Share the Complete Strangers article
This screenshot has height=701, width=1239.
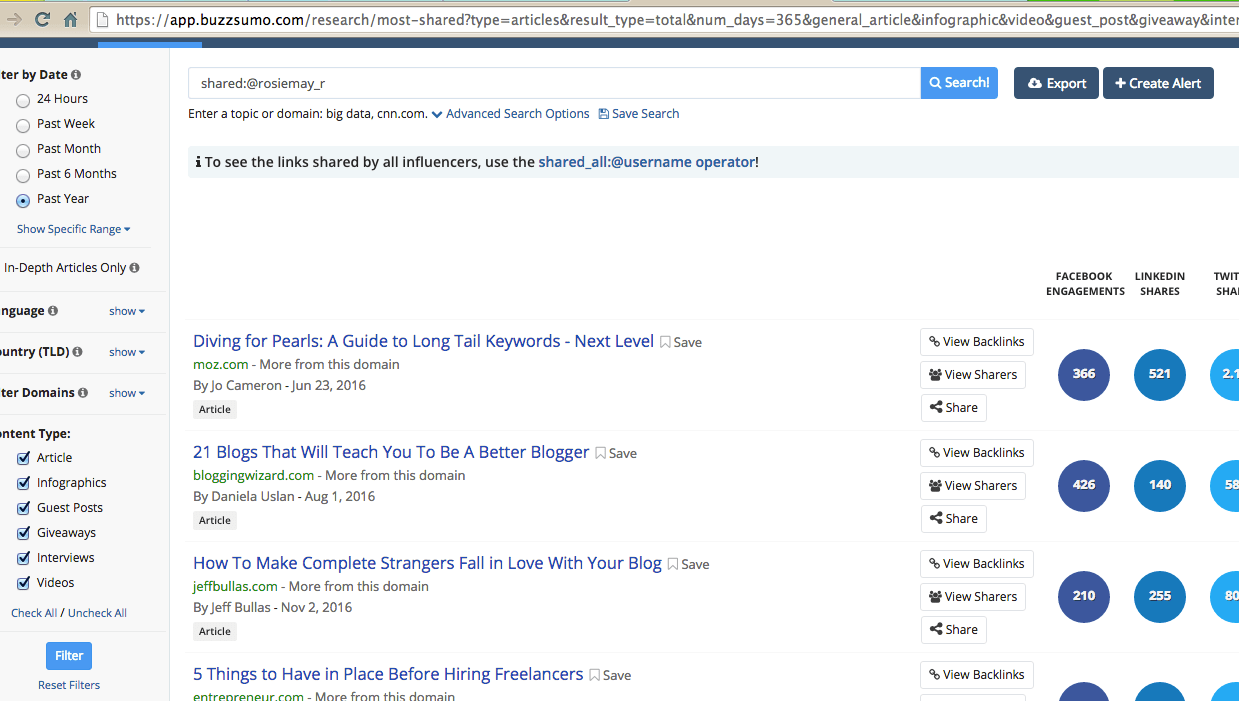click(953, 630)
